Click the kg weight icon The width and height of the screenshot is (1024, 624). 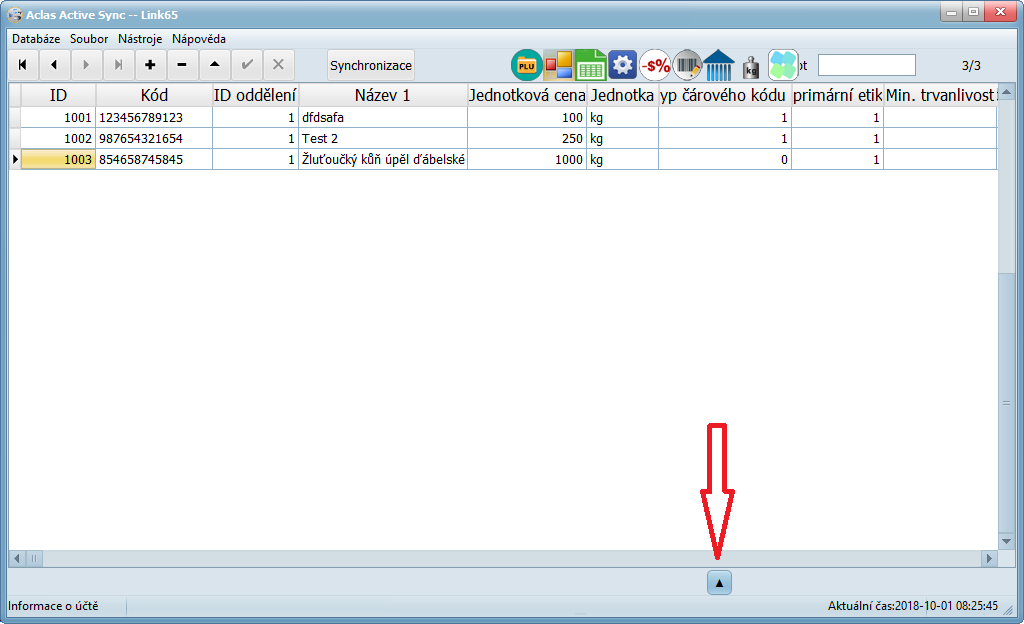751,66
